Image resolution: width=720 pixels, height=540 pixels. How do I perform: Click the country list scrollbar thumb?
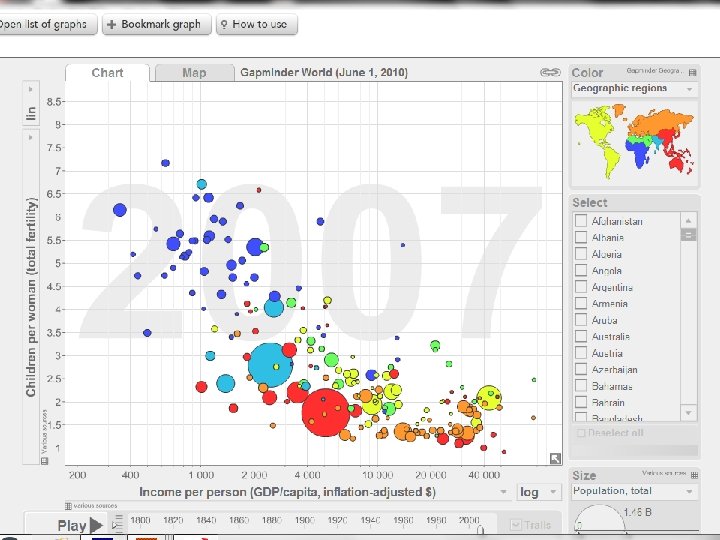(688, 235)
